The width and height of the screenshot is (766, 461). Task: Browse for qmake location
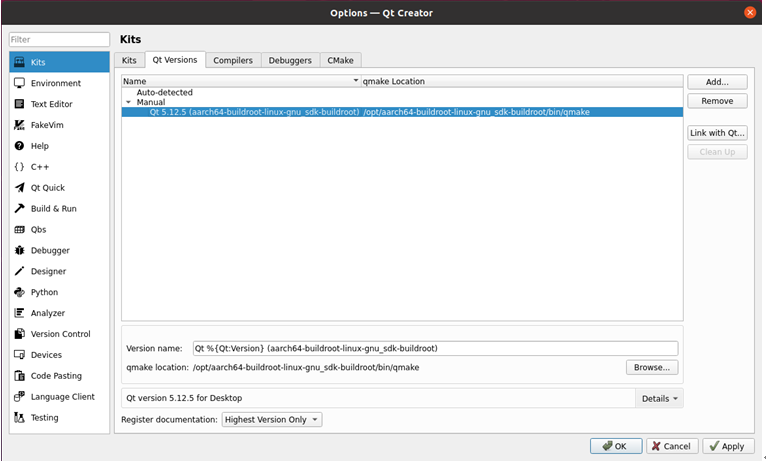tap(652, 367)
